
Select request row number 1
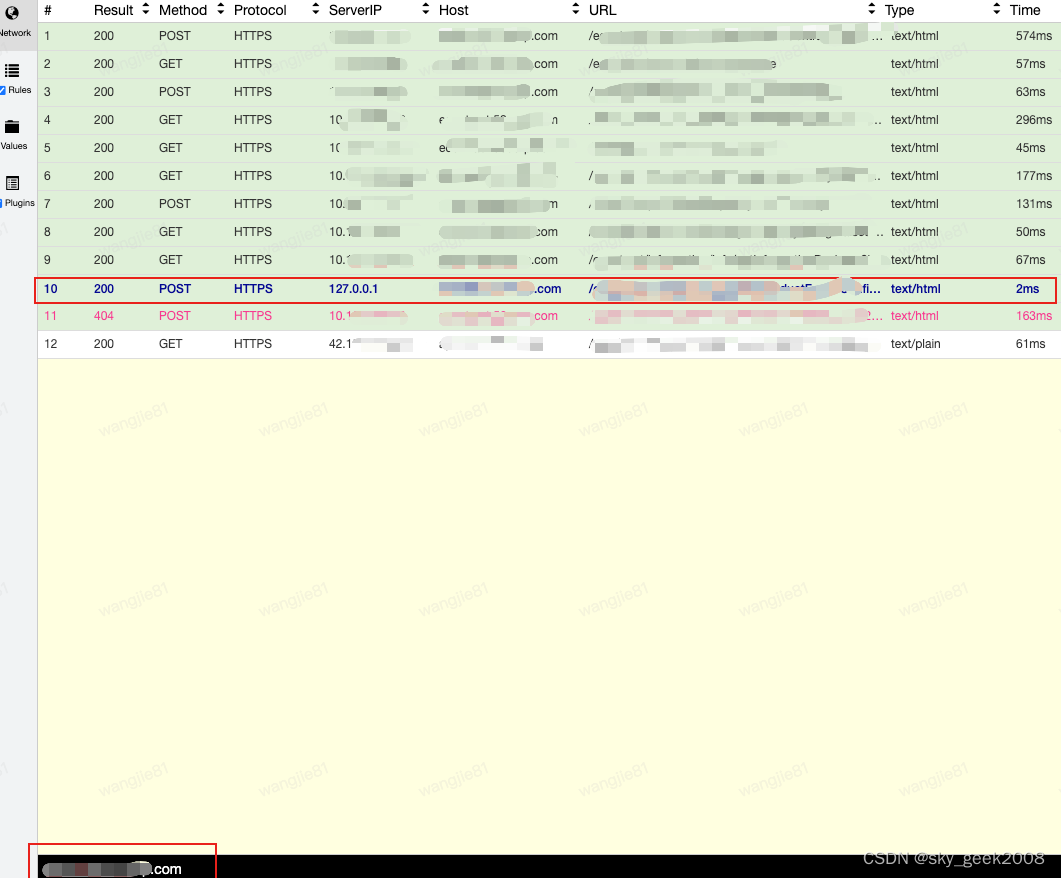click(549, 36)
